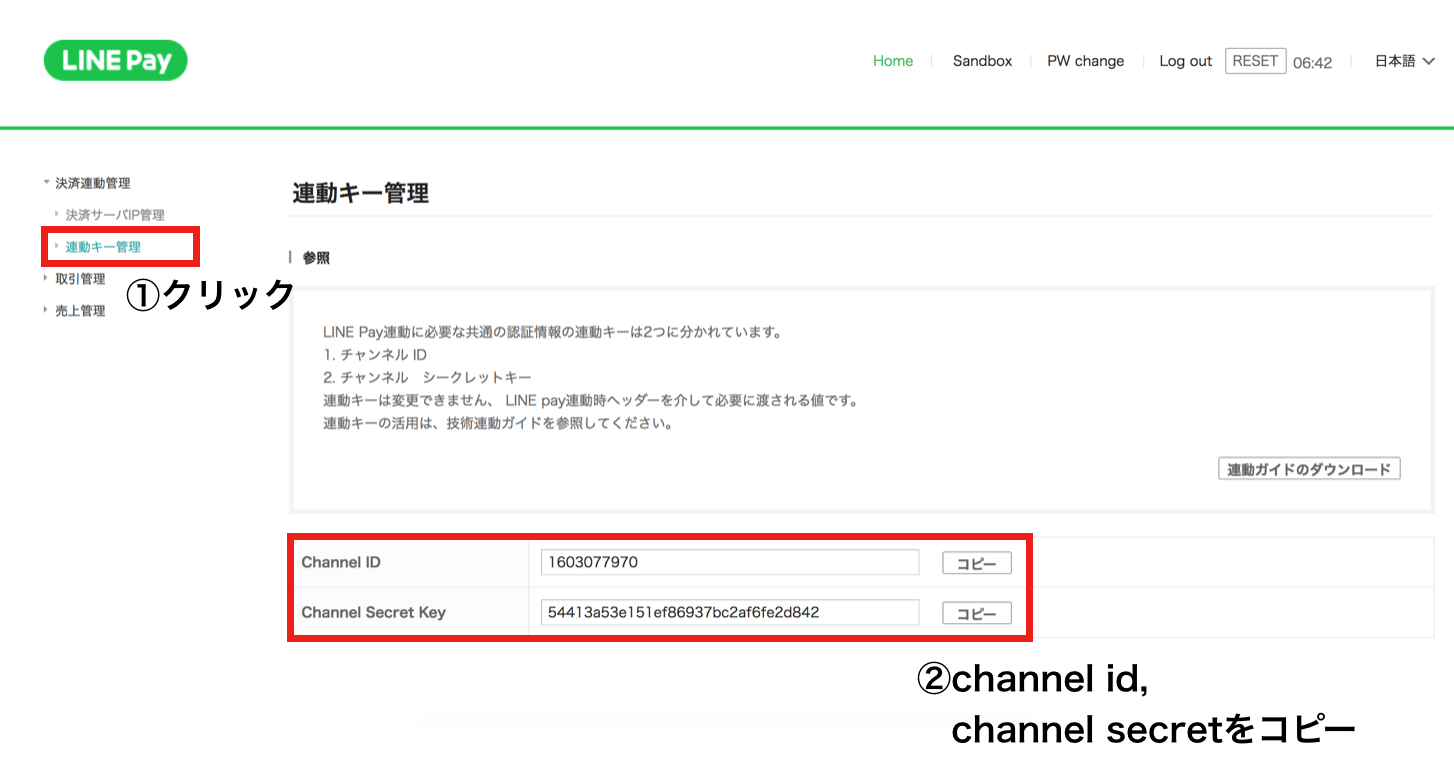Select the Channel ID input field

coord(729,562)
